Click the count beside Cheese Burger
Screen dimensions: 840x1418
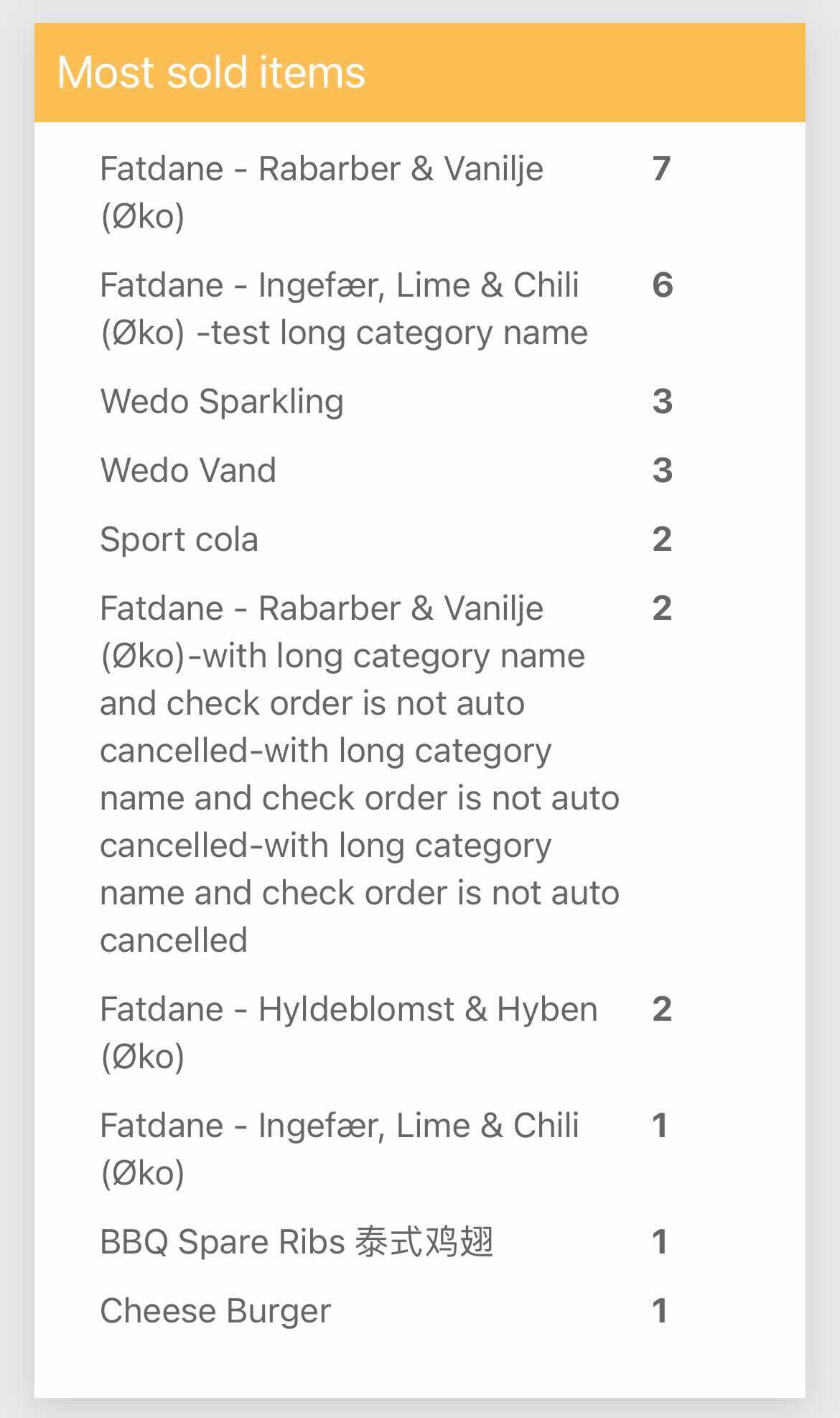tap(660, 1311)
